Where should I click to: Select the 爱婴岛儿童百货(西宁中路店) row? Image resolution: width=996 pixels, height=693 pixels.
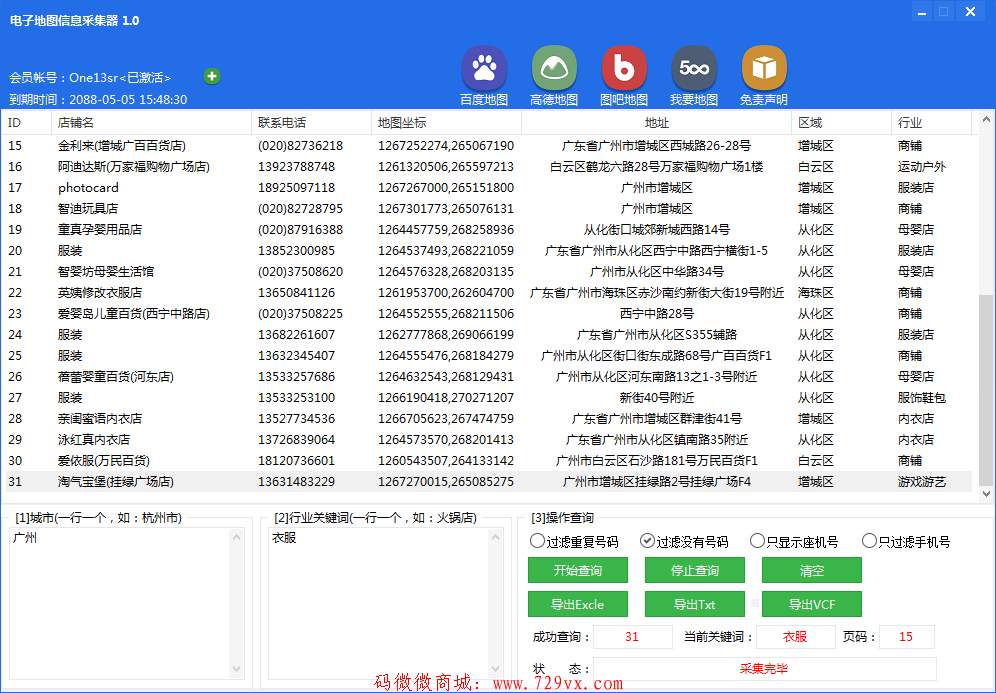coord(488,313)
